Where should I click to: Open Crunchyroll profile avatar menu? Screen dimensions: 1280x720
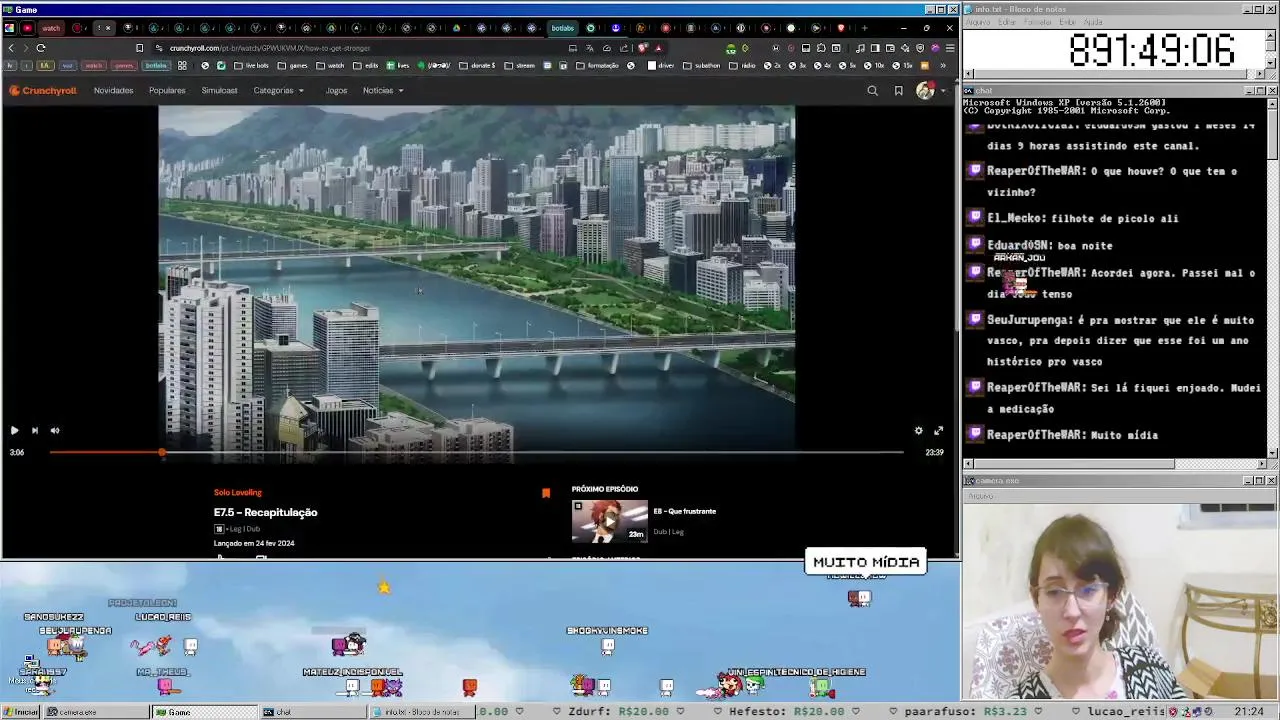(x=927, y=91)
